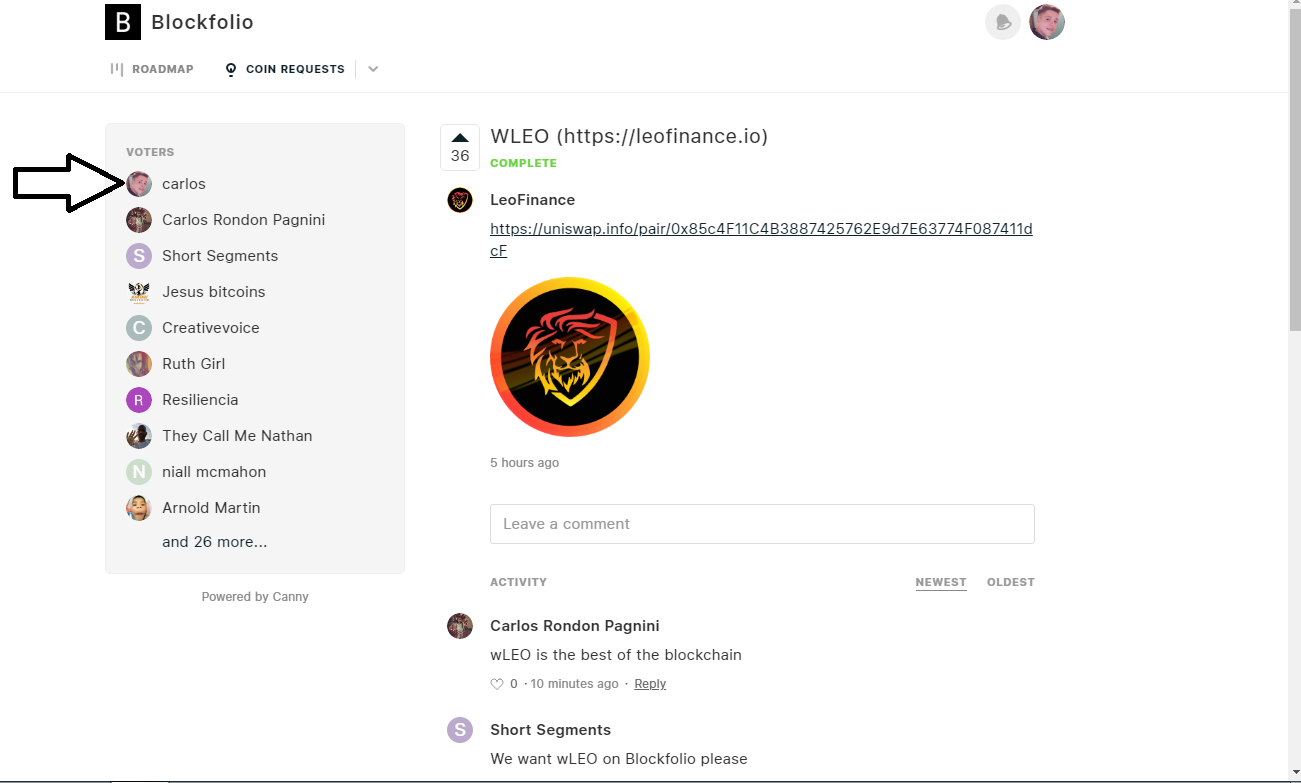This screenshot has height=783, width=1301.
Task: Upvote the WLEO request arrow
Action: (460, 138)
